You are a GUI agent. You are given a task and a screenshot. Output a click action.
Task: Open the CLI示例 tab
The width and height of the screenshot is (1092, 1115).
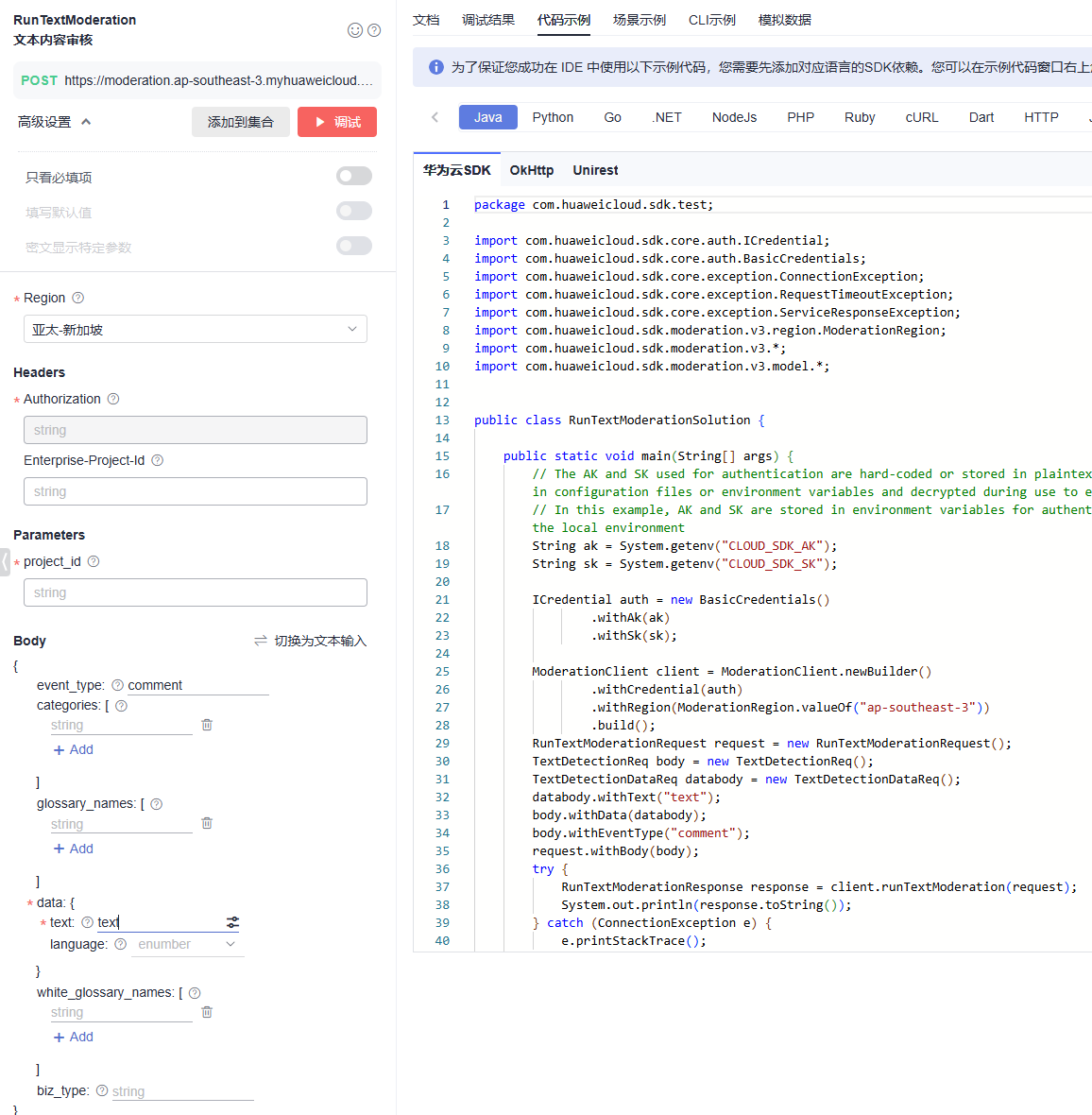pos(711,20)
